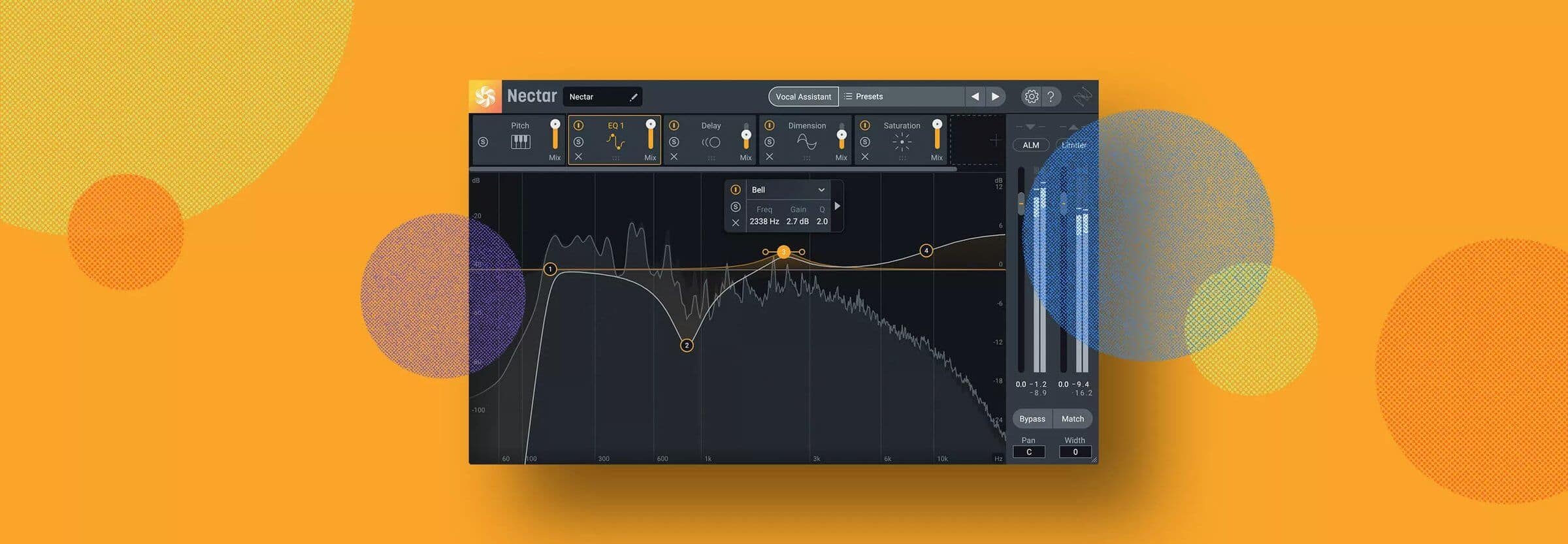Click the Nectar preset name field
This screenshot has width=1568, height=544.
click(602, 97)
